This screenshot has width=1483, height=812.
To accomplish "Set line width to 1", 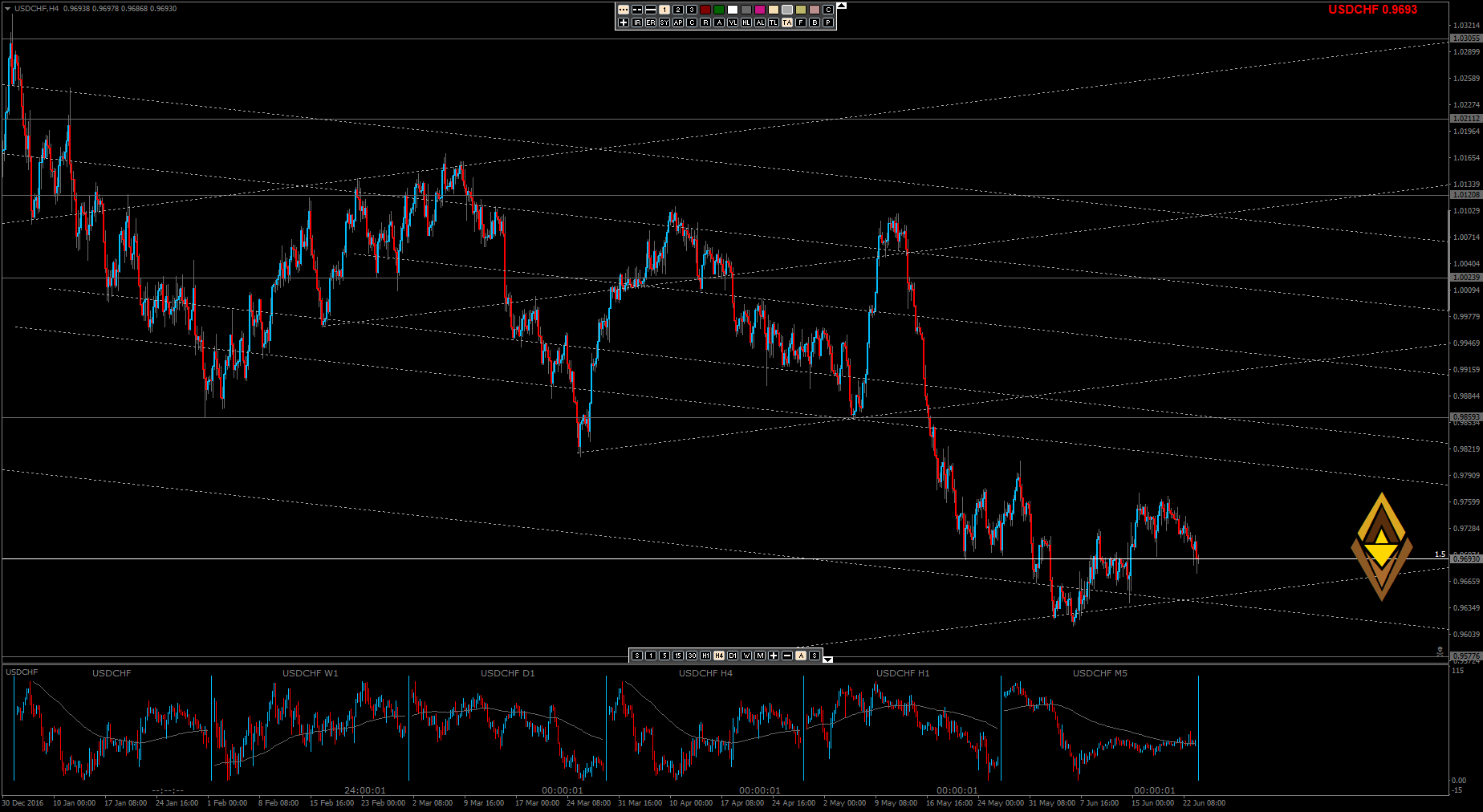I will click(664, 10).
